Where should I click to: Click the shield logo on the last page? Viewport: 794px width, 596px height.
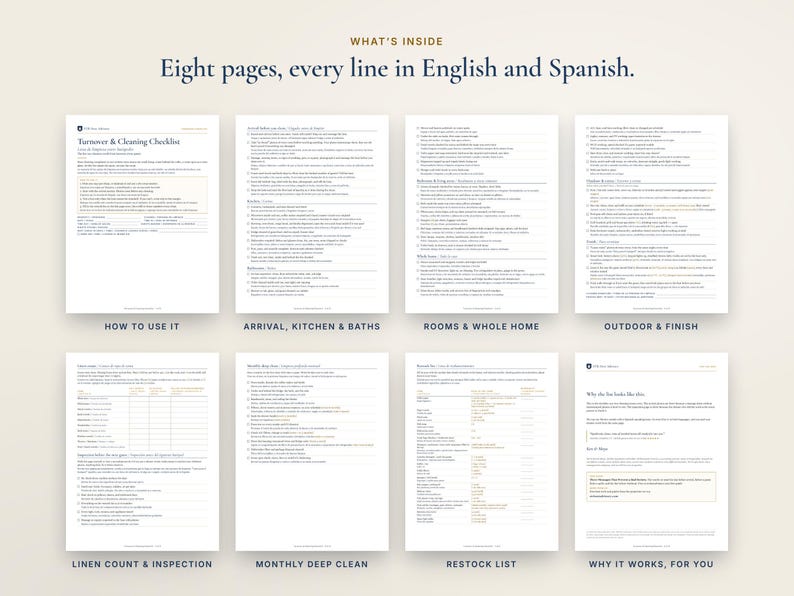pos(589,366)
